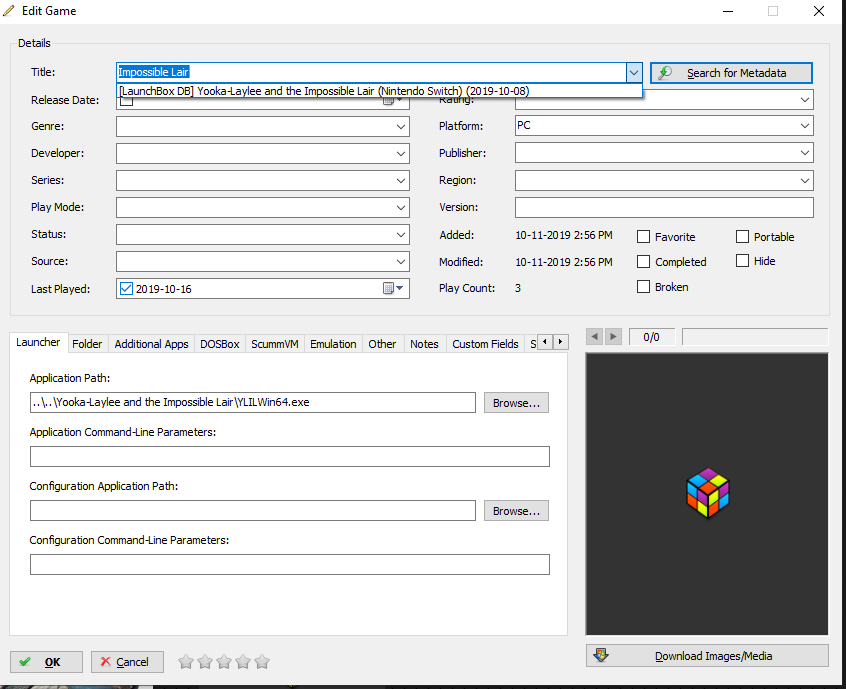Open the Notes tab
The image size is (846, 689).
tap(424, 344)
